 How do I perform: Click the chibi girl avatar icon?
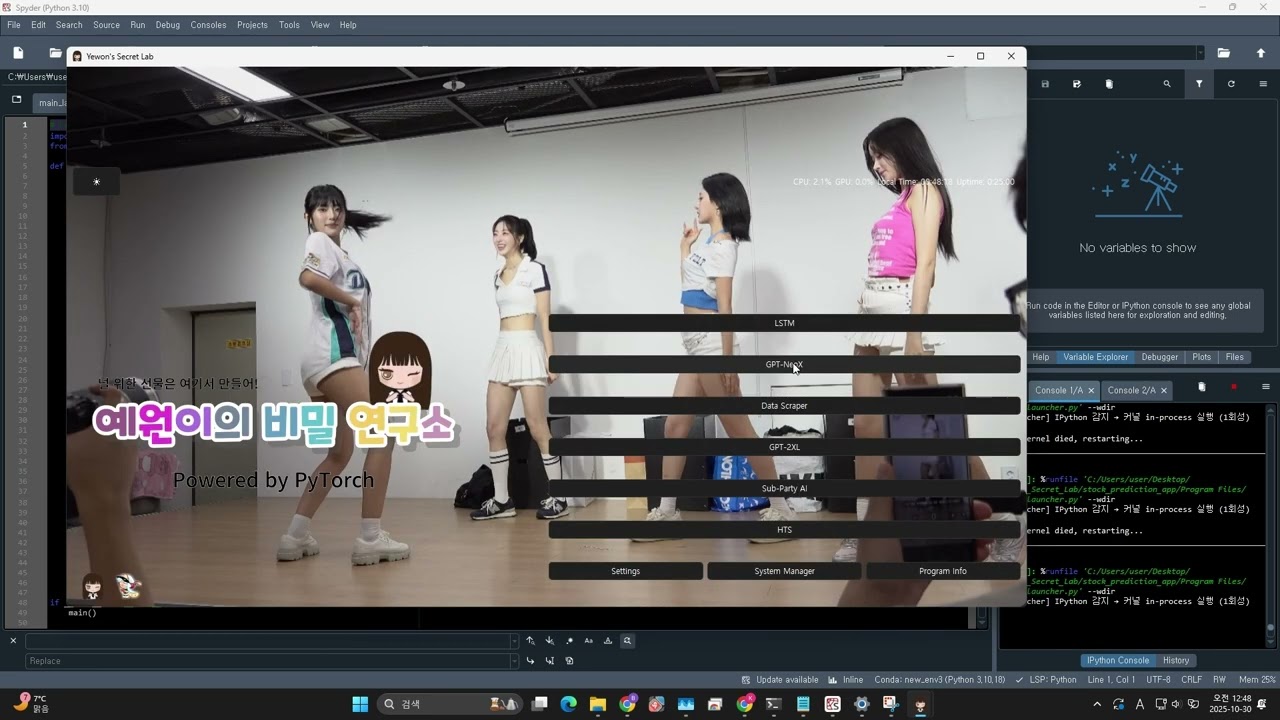click(92, 587)
